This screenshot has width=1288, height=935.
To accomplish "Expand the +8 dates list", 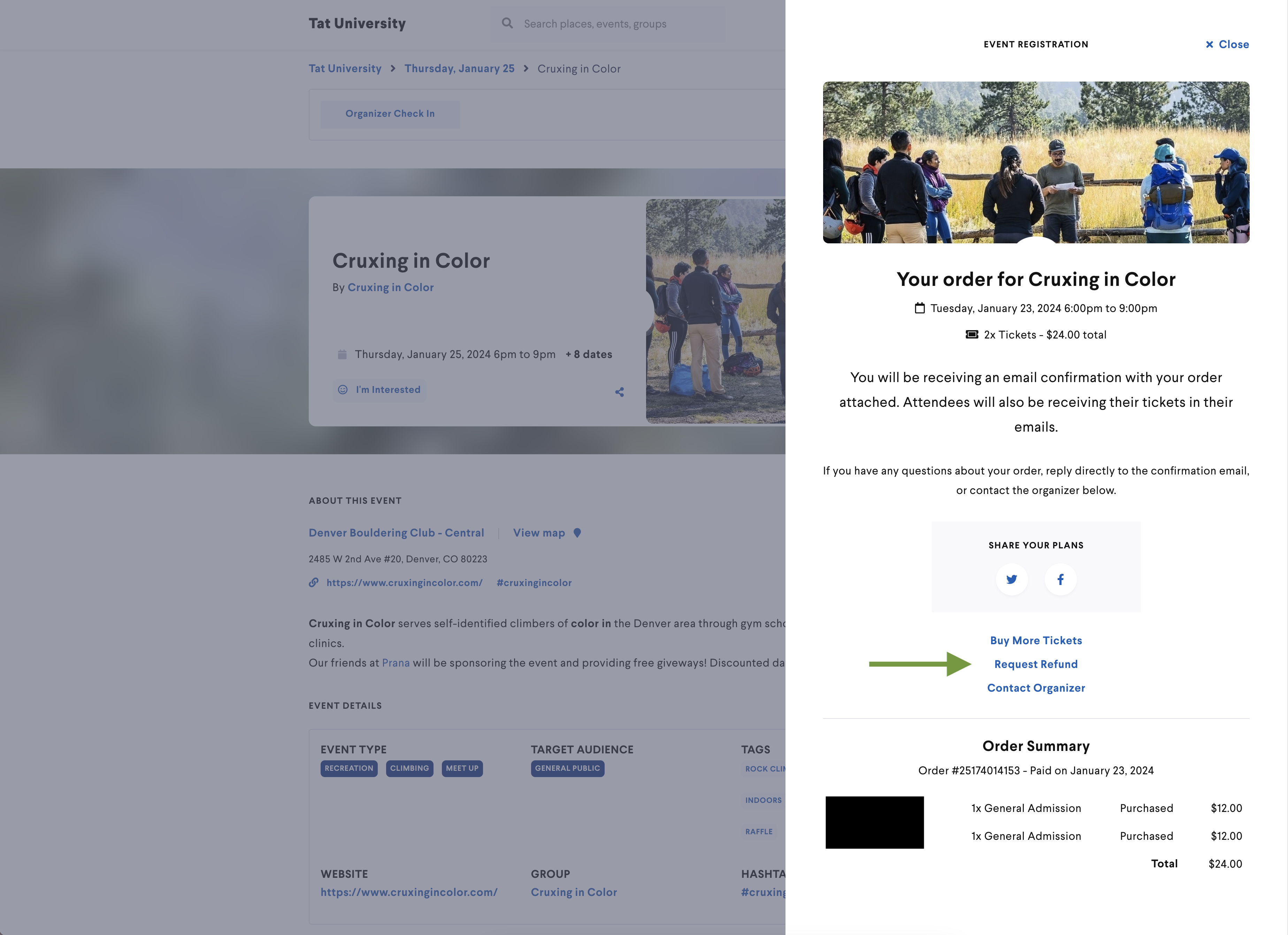I will pyautogui.click(x=588, y=354).
